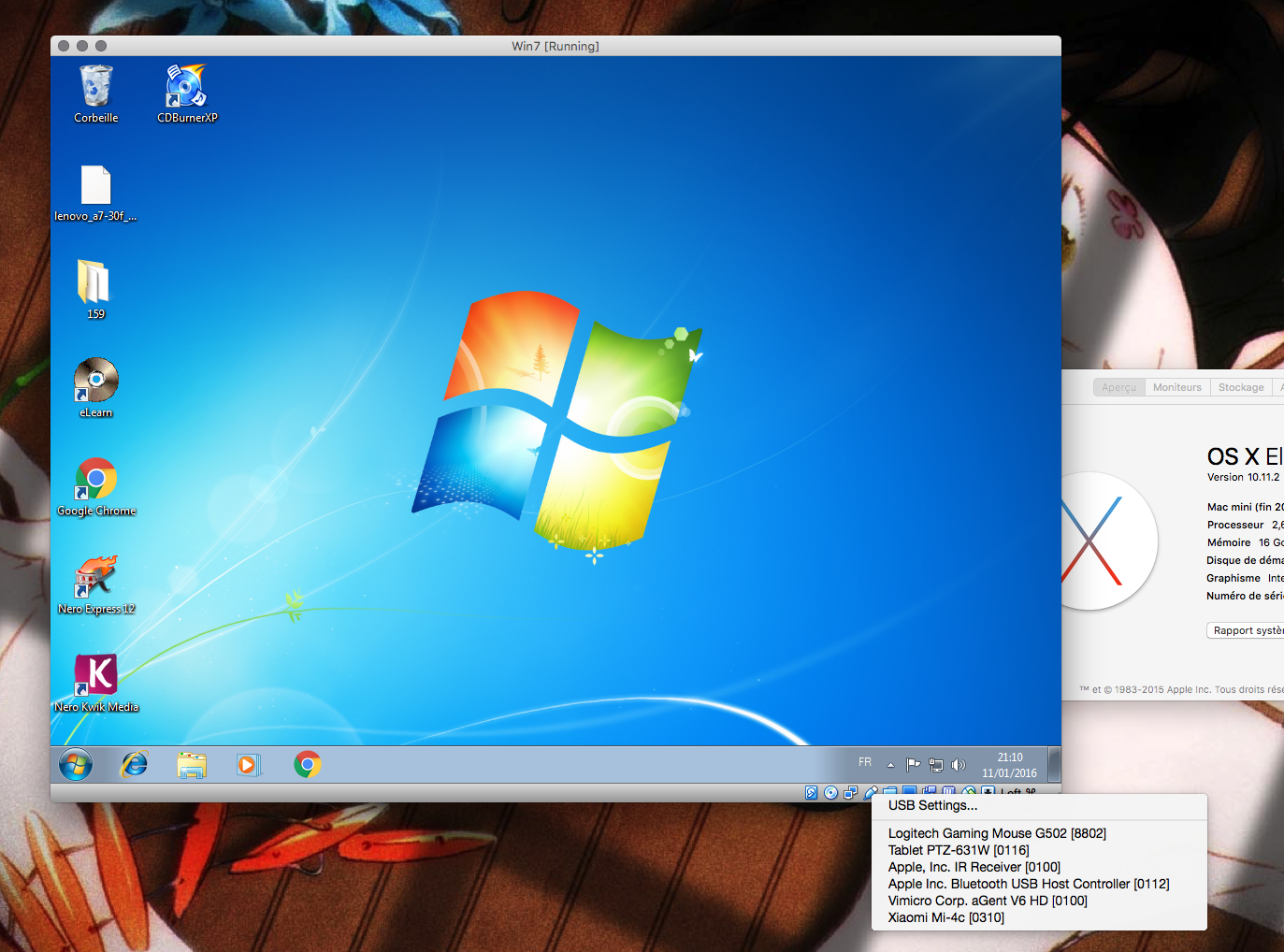Click the FR keyboard language indicator

[865, 762]
